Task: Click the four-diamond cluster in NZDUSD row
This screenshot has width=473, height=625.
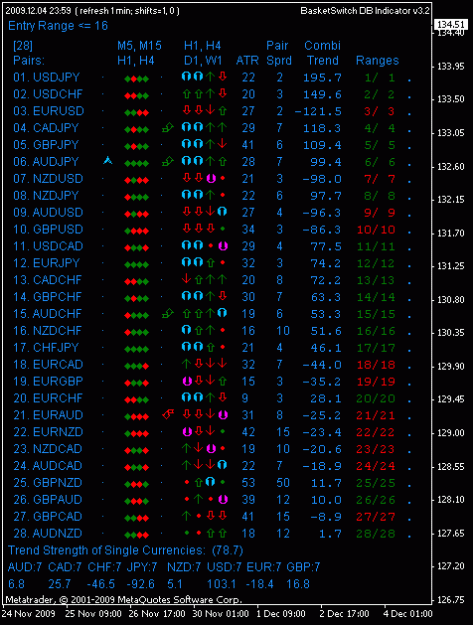Action: 137,181
